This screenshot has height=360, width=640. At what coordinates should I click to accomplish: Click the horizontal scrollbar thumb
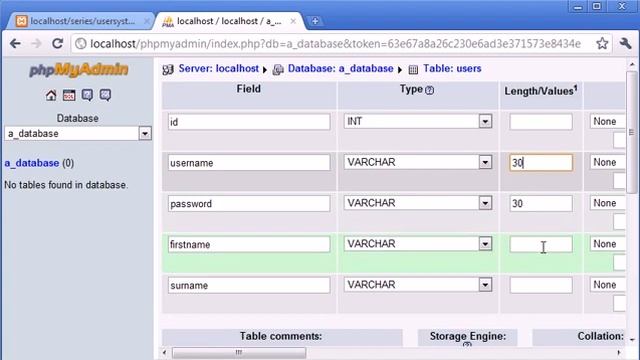239,352
